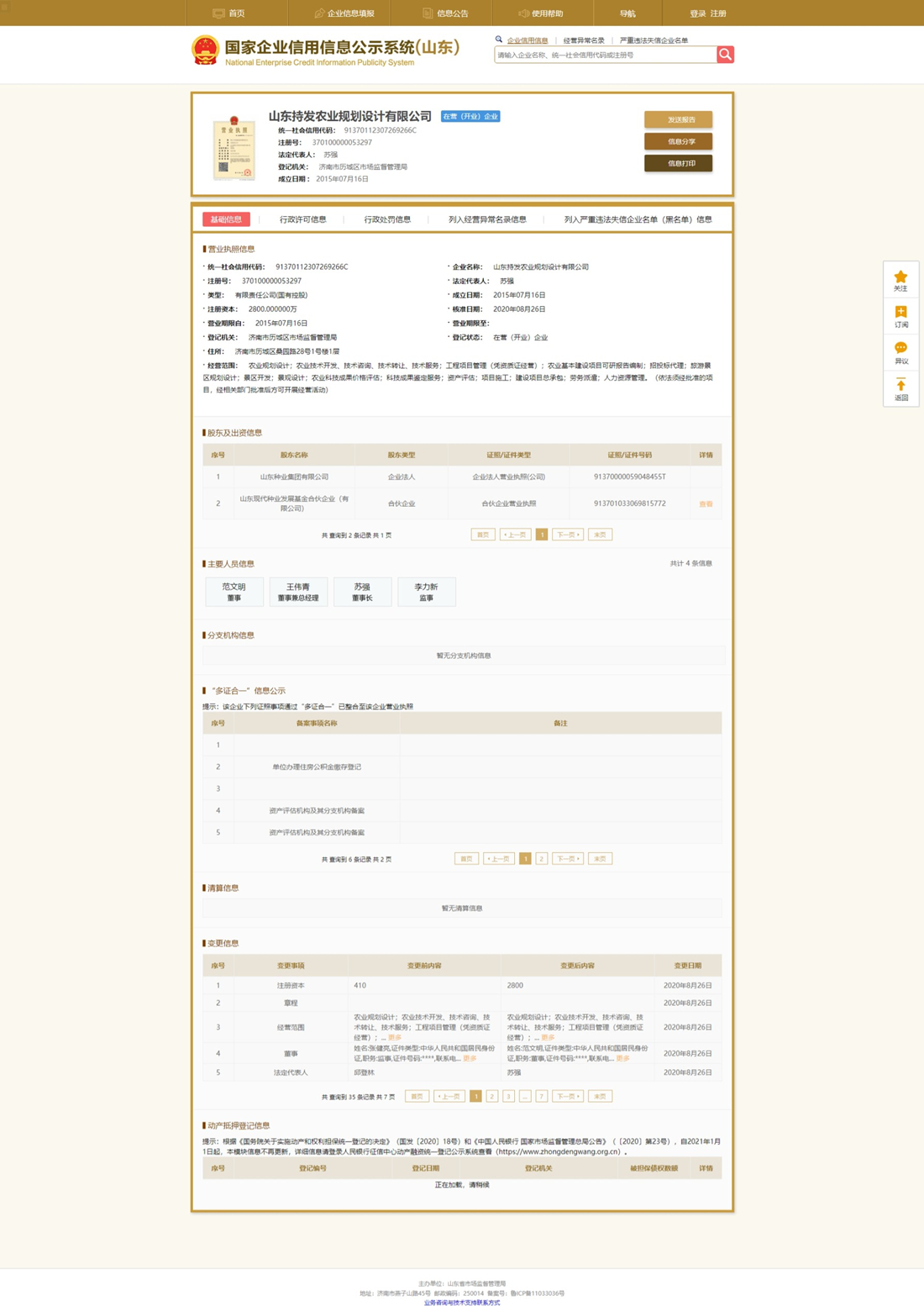Click 首页 in 多证合一 pagination
The width and height of the screenshot is (924, 1306).
[466, 859]
